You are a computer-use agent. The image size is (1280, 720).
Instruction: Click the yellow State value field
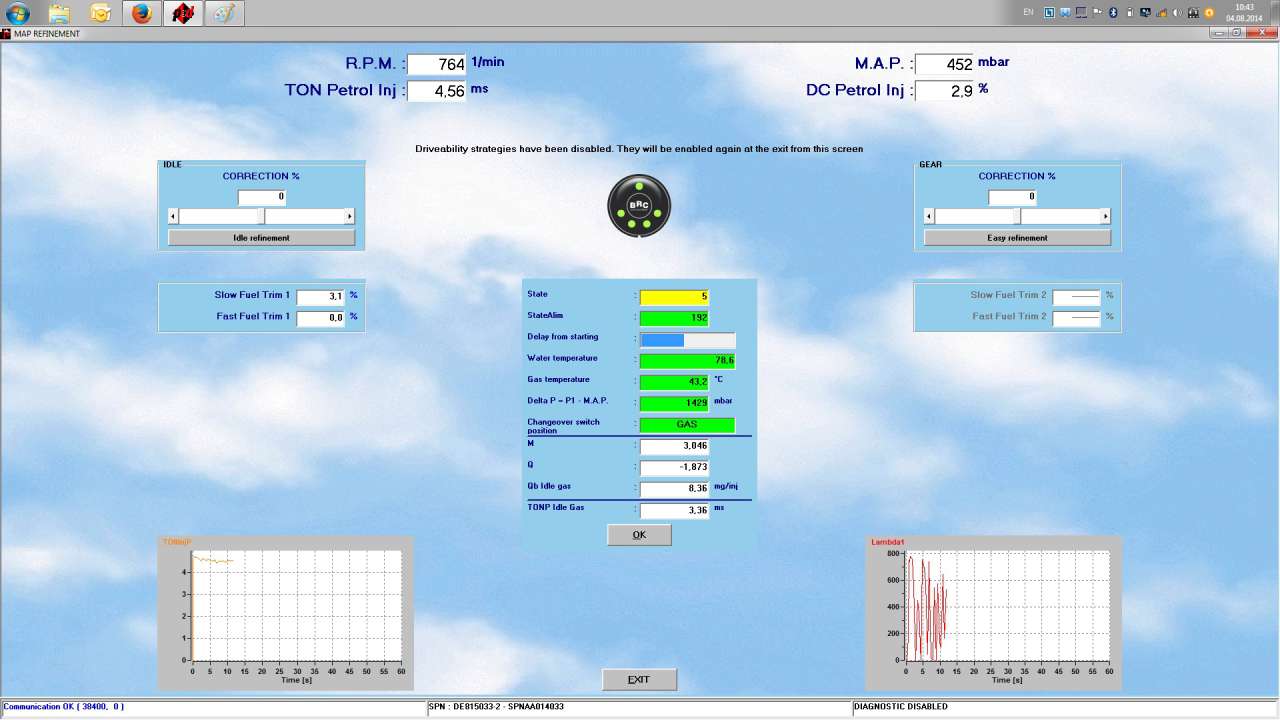point(674,297)
